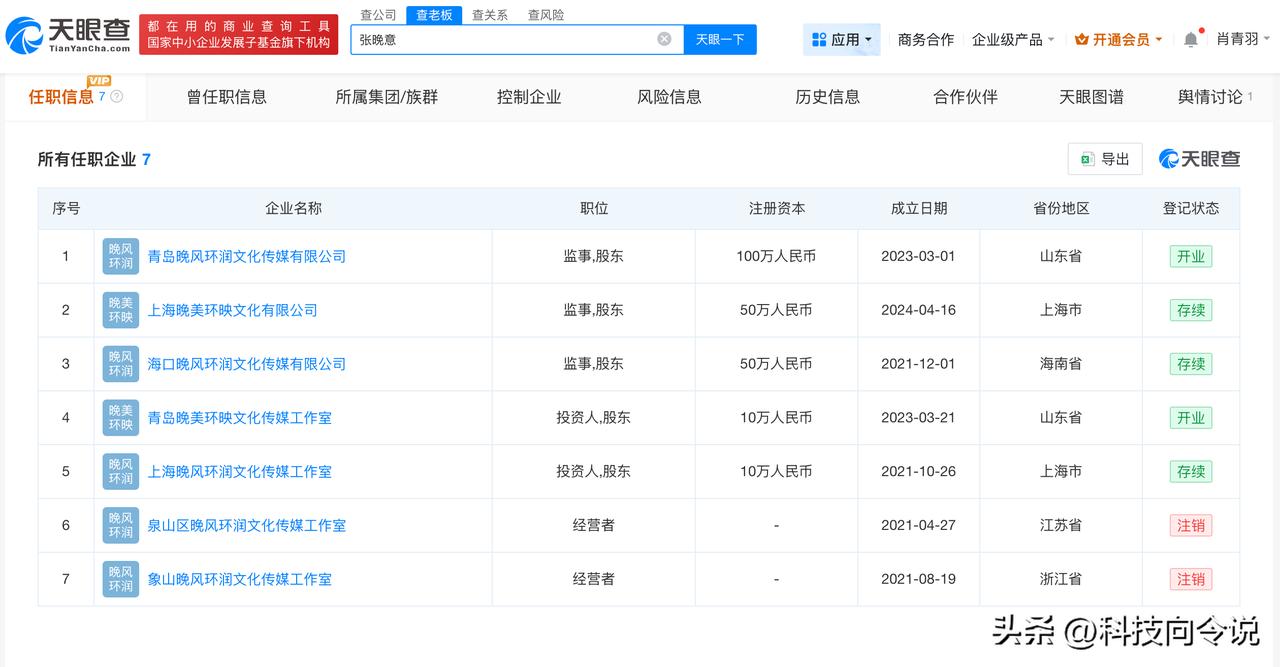Expand the 应用 apps dropdown
This screenshot has width=1280, height=667.
[841, 40]
